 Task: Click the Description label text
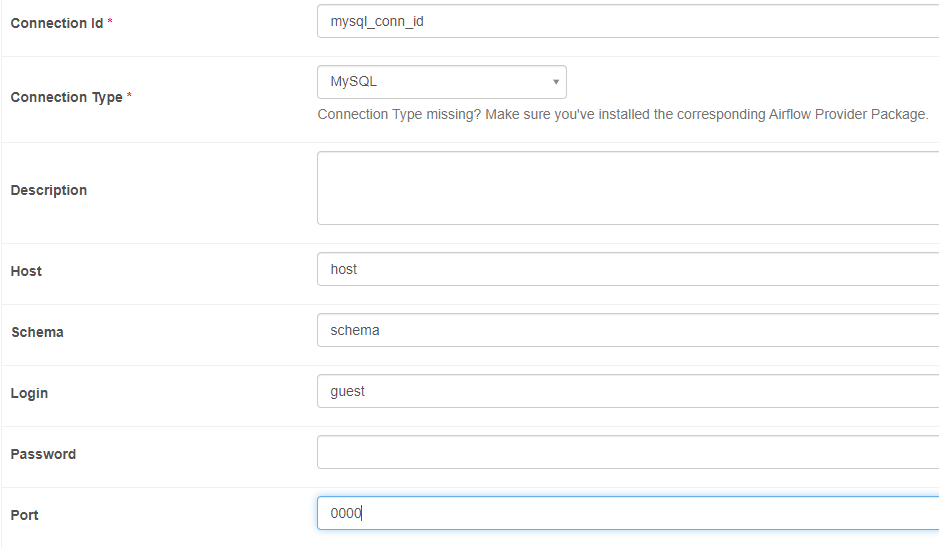click(x=49, y=190)
